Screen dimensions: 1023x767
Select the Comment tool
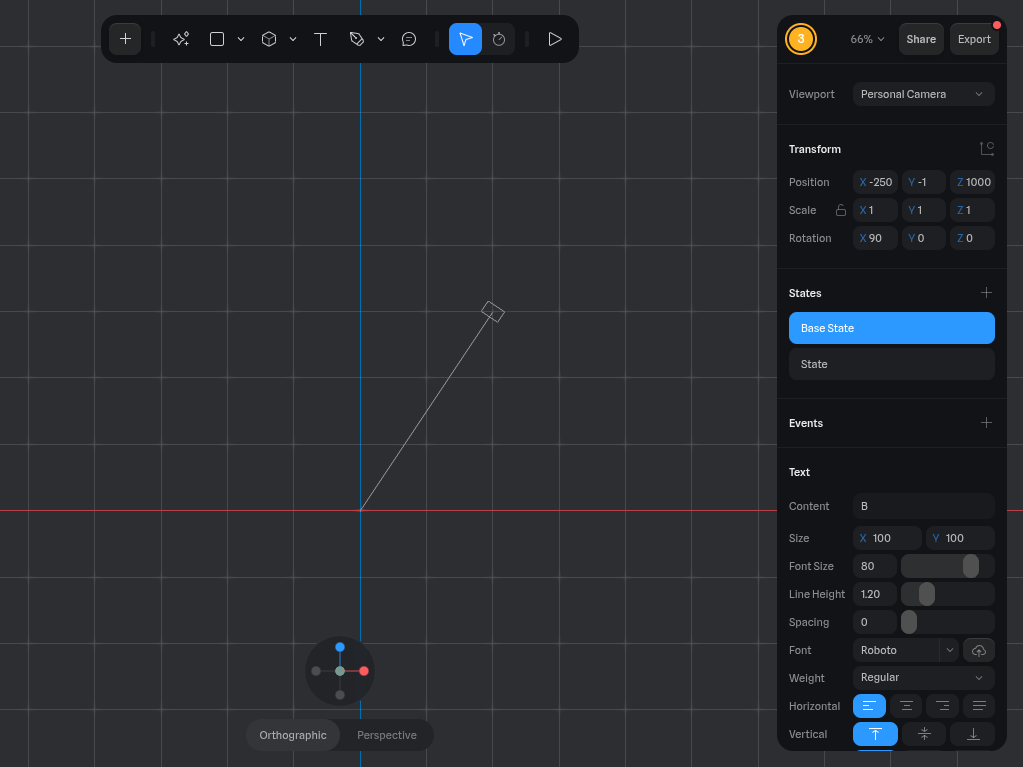point(409,39)
